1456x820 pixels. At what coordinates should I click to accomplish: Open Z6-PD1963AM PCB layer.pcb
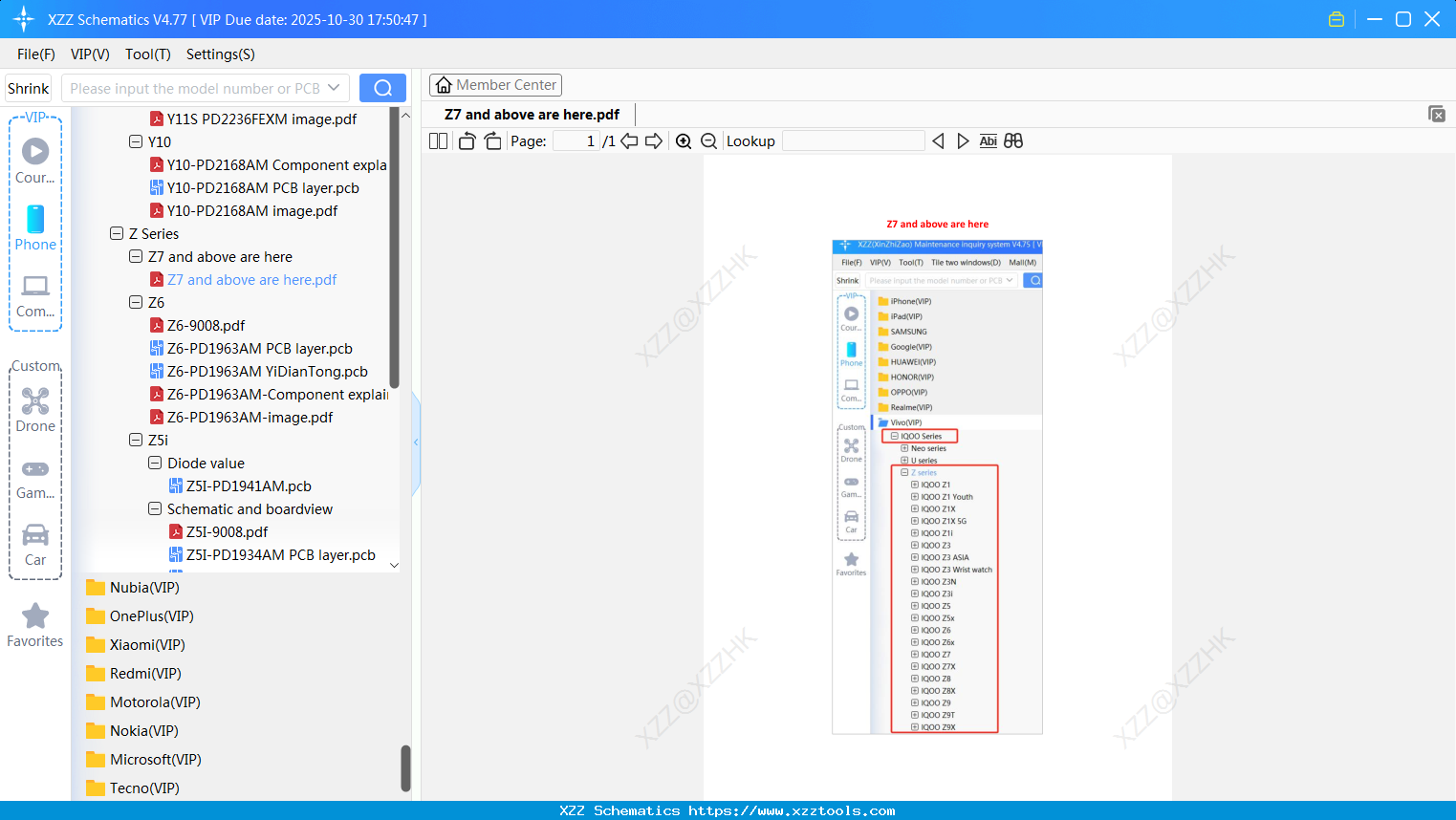coord(259,348)
